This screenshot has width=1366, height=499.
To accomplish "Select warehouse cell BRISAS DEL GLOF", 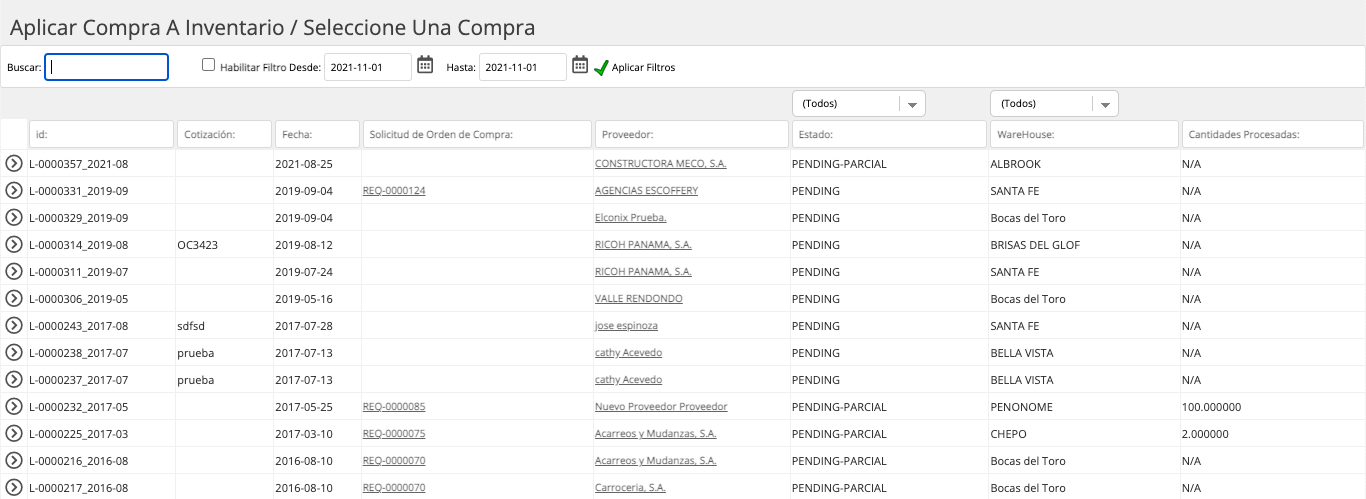I will pos(1035,244).
